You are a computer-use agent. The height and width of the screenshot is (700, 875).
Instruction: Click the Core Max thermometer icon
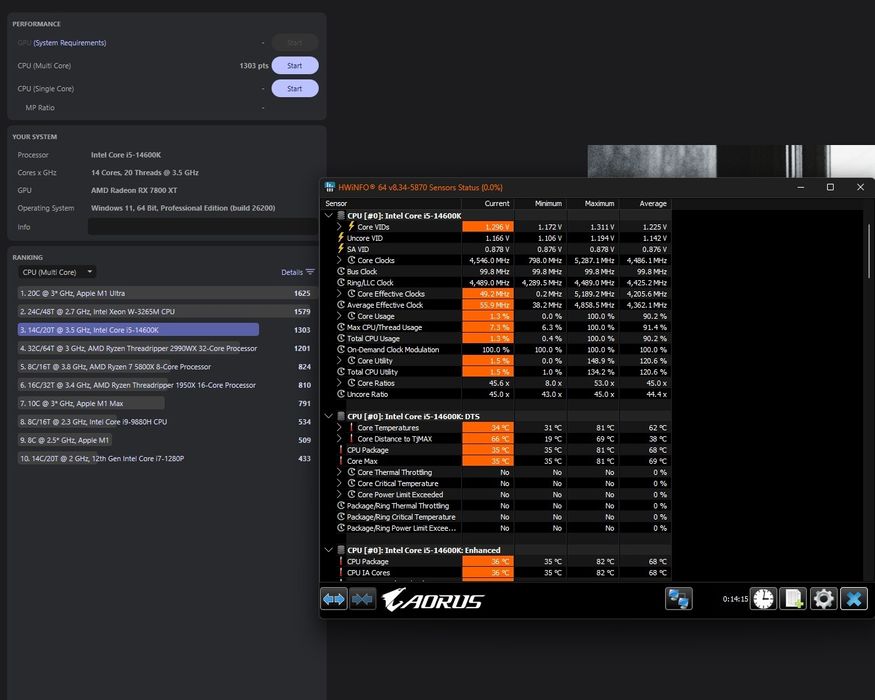pyautogui.click(x=341, y=461)
